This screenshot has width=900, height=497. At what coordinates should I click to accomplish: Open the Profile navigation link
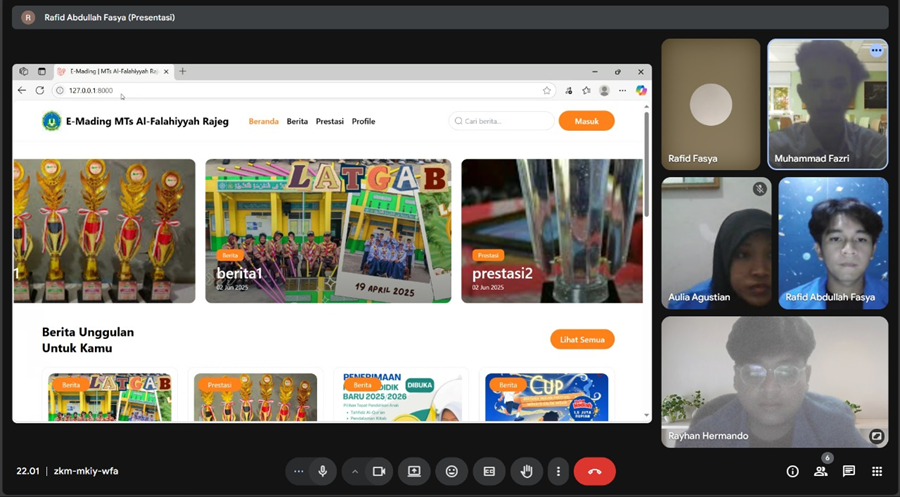pyautogui.click(x=363, y=121)
